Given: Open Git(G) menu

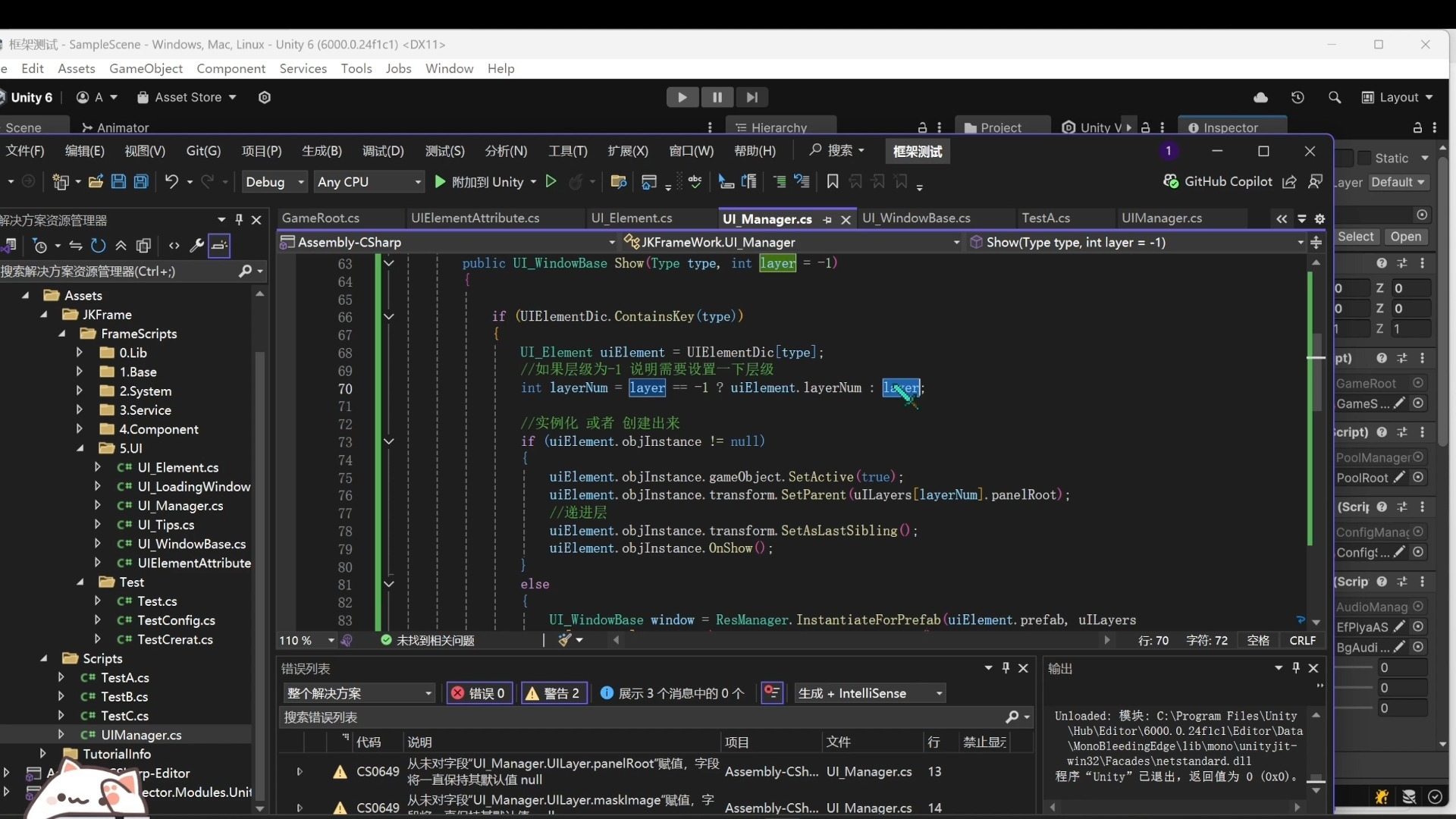Looking at the screenshot, I should (203, 151).
